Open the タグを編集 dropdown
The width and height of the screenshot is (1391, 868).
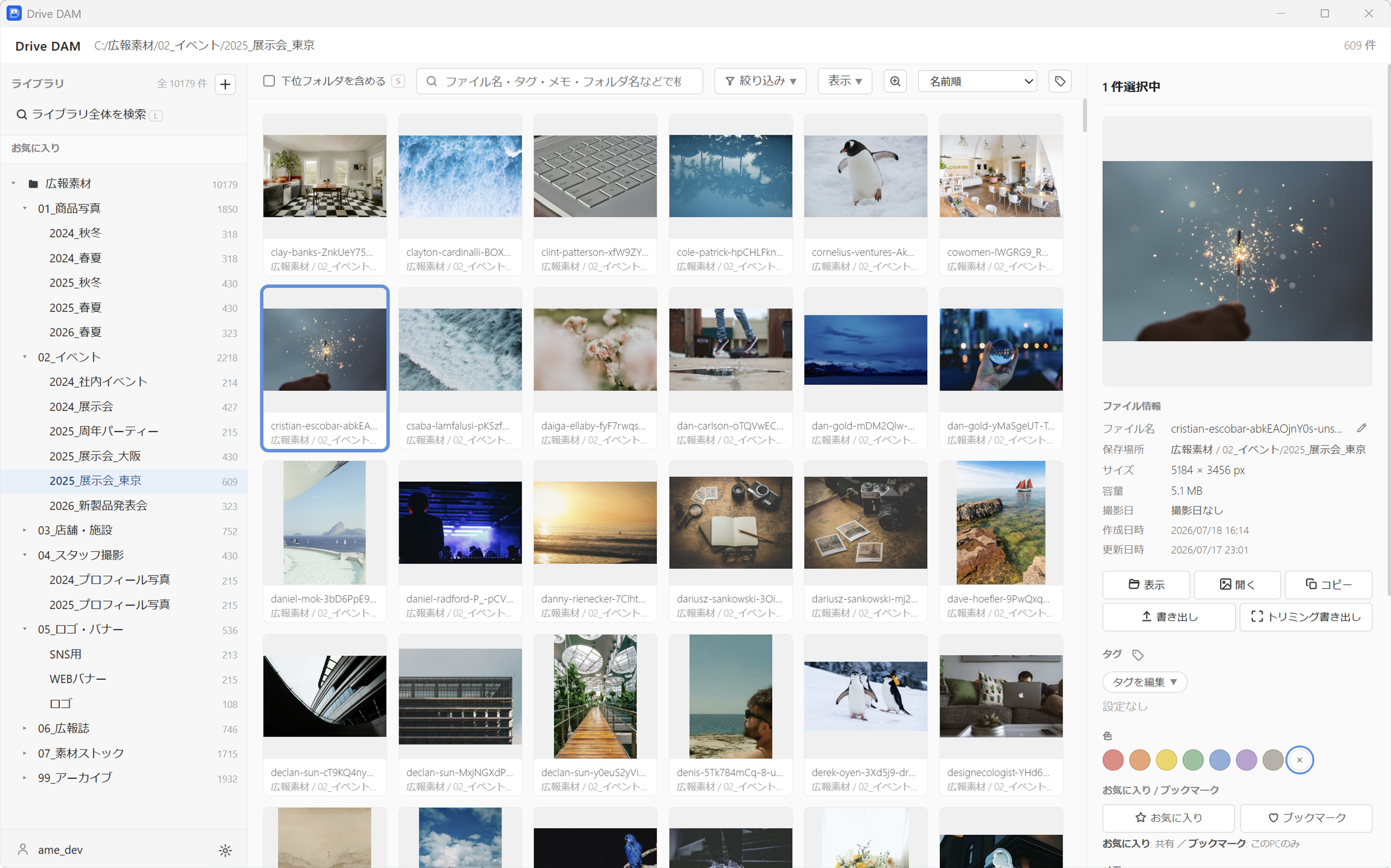tap(1144, 682)
